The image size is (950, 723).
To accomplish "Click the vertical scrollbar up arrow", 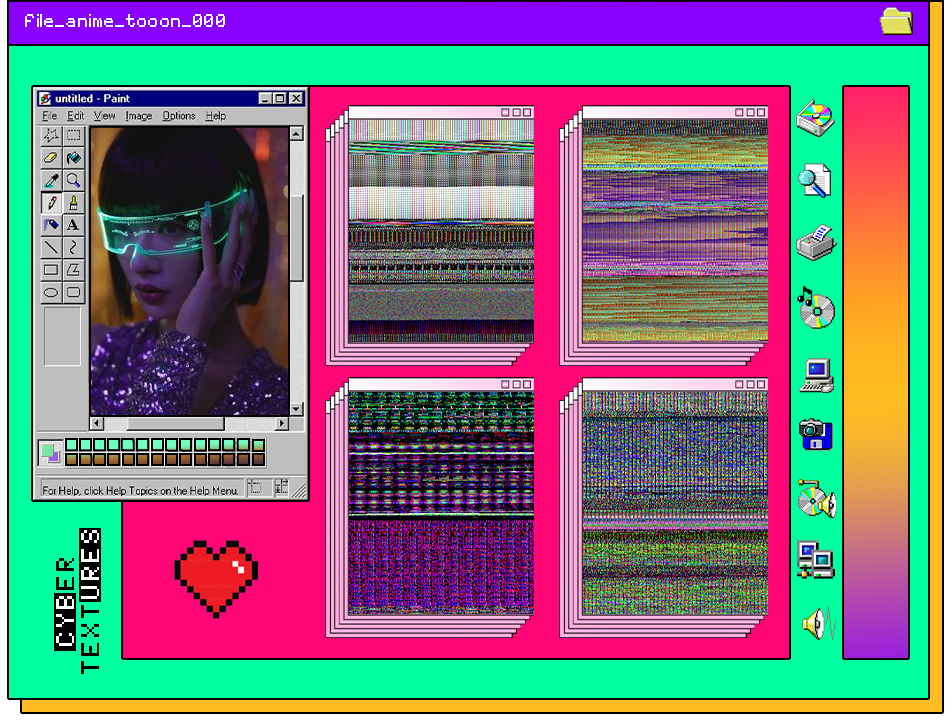I will tap(296, 133).
